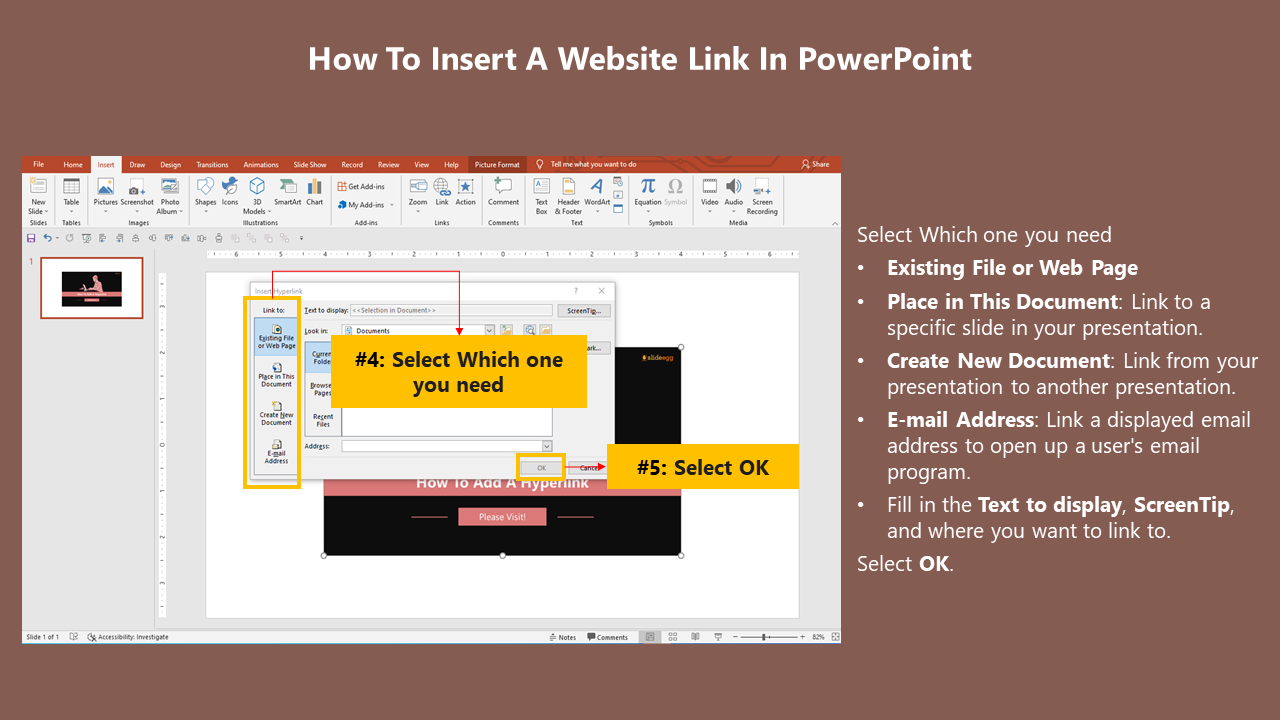Click Fit slide to window icon
The image size is (1280, 720).
click(835, 637)
